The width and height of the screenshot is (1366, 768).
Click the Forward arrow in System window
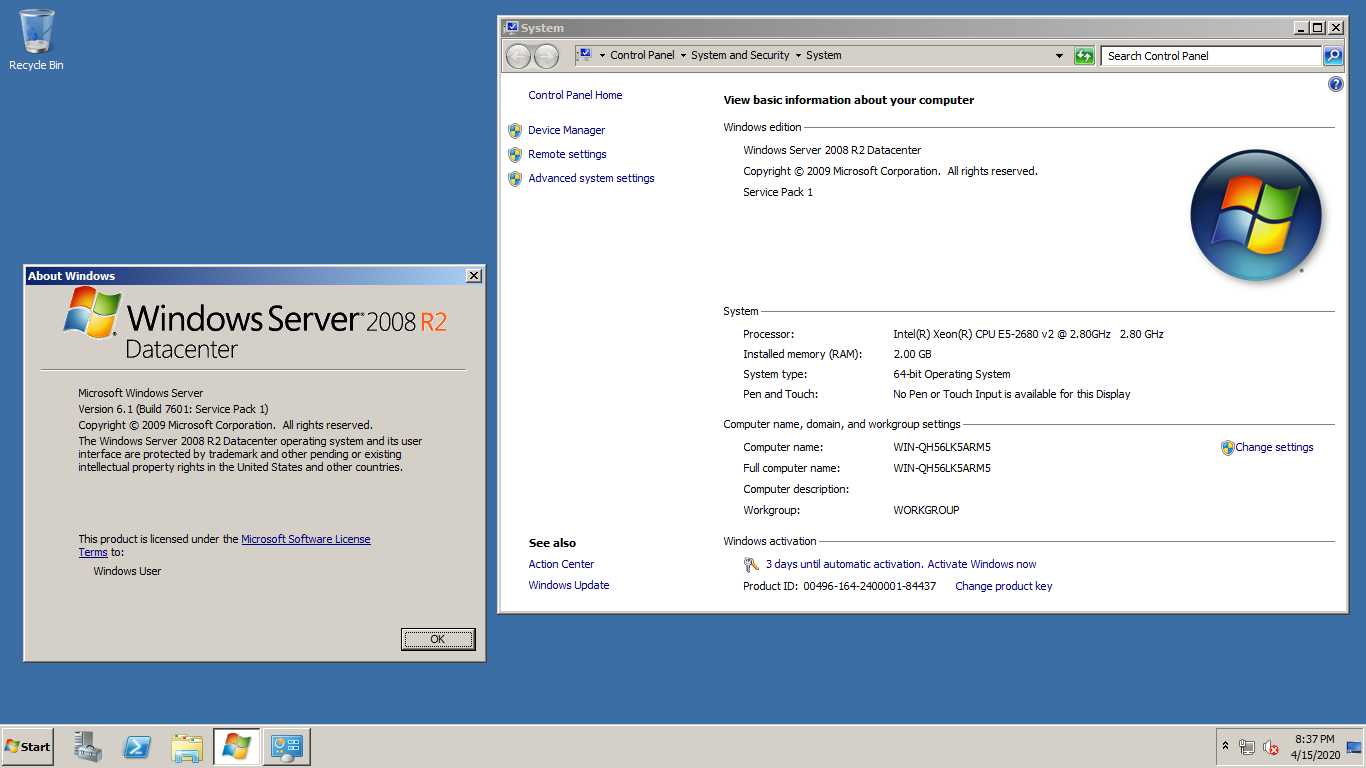coord(546,56)
